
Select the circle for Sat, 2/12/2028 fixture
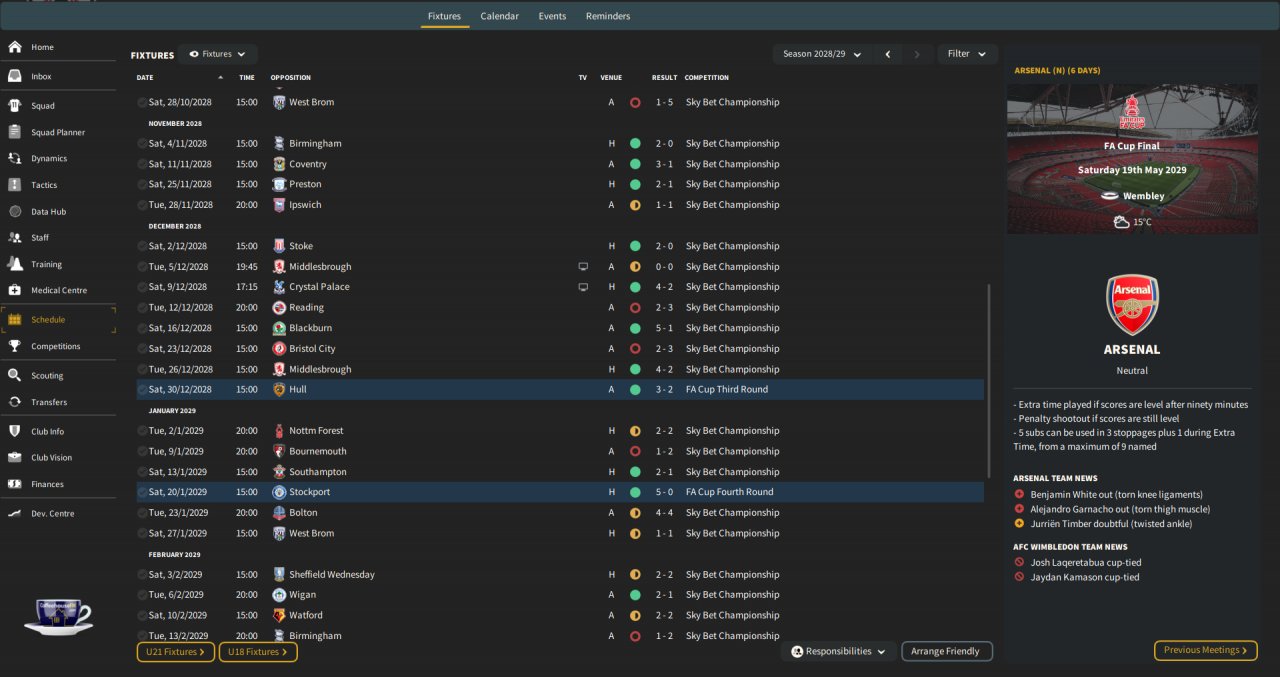click(x=142, y=246)
